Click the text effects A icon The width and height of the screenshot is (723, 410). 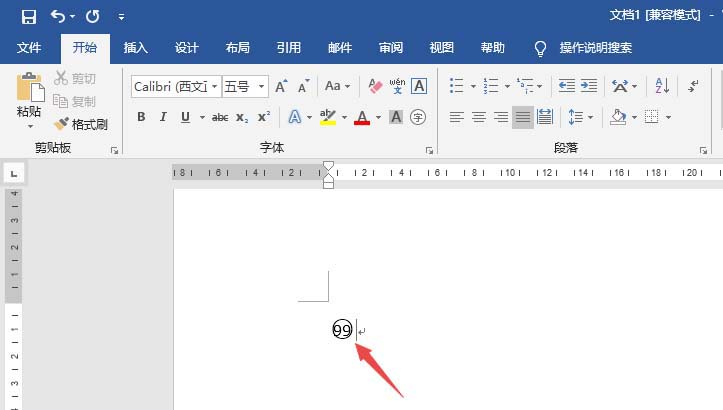click(295, 117)
